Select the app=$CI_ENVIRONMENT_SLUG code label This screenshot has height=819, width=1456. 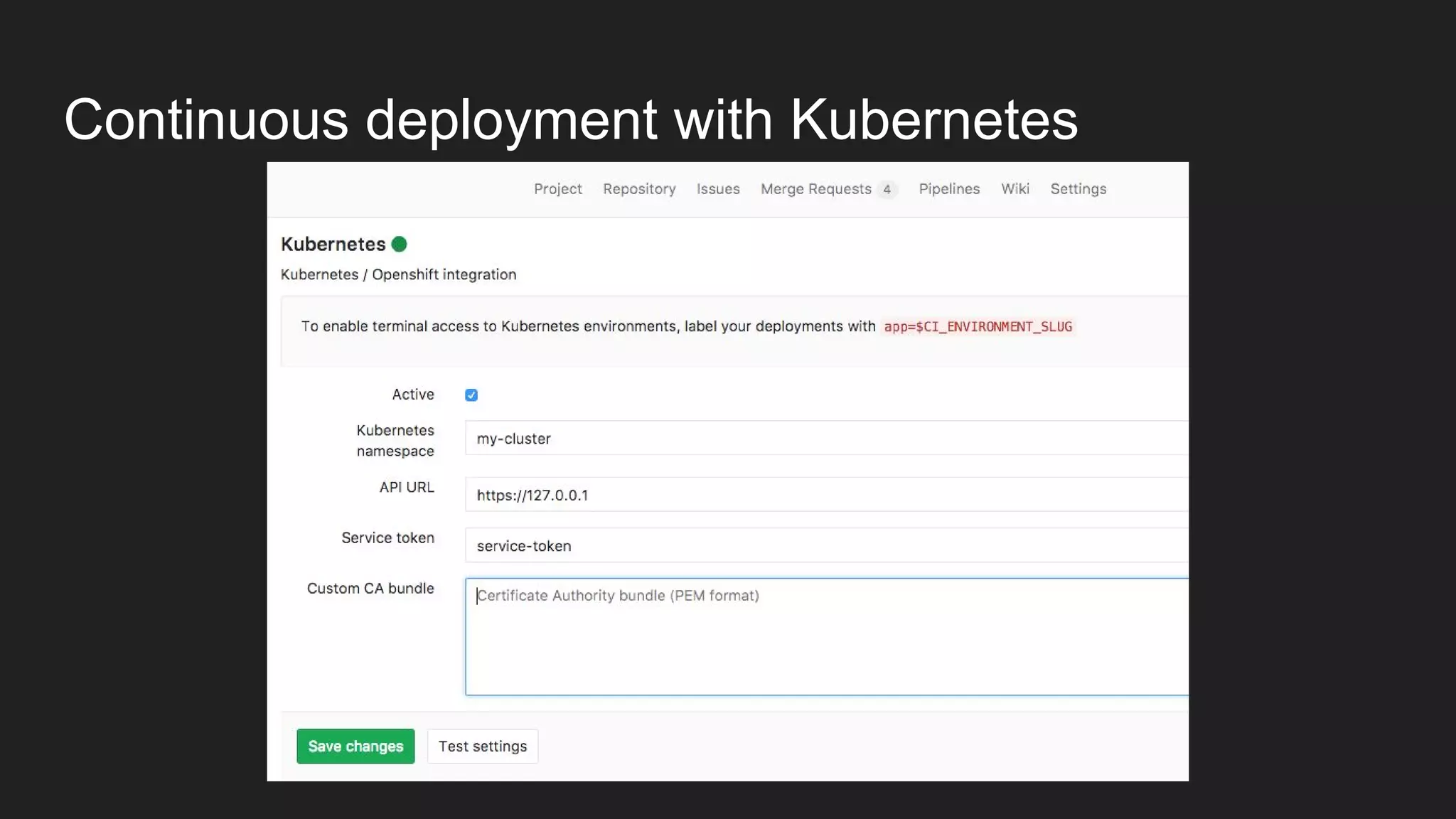(x=978, y=327)
